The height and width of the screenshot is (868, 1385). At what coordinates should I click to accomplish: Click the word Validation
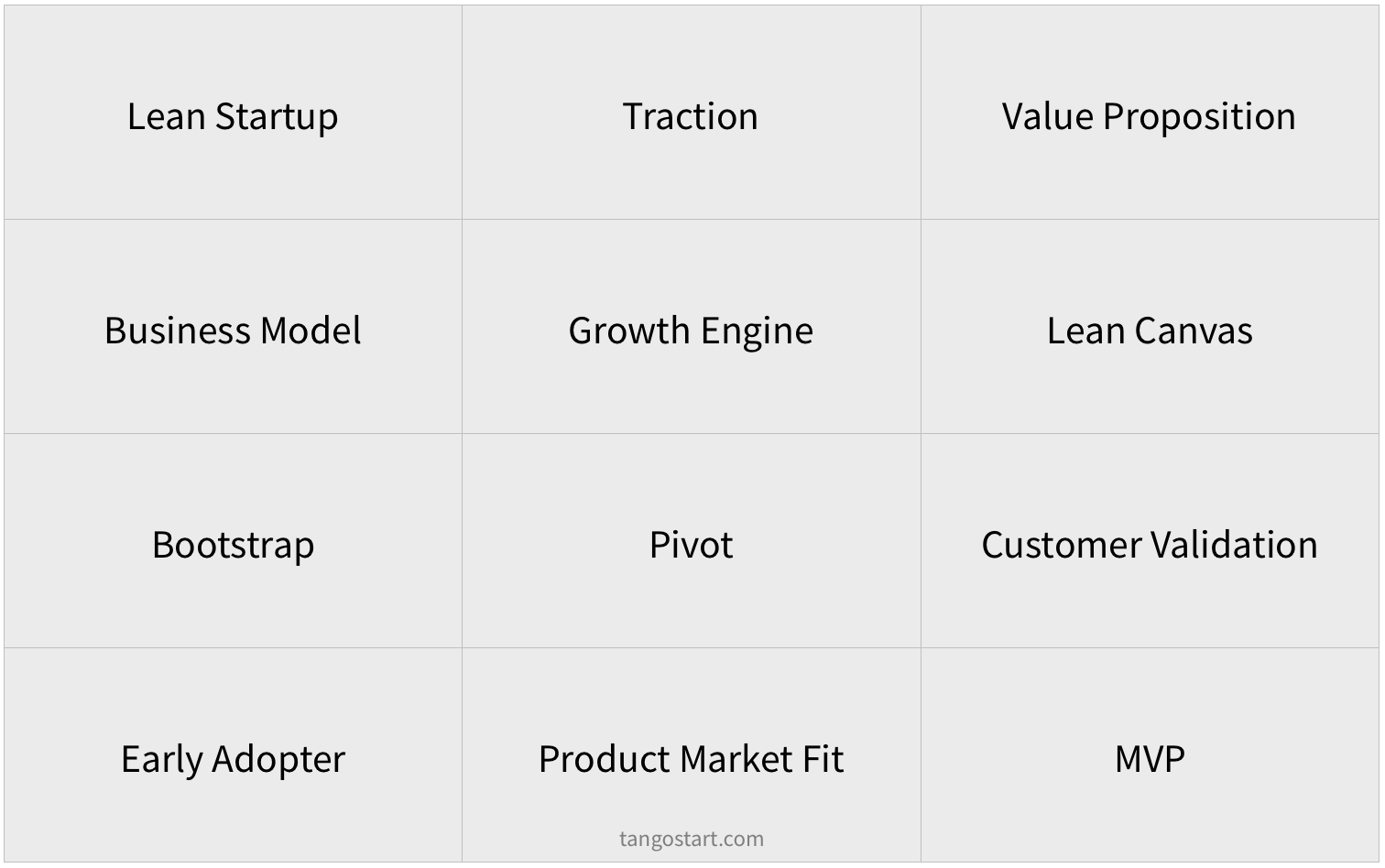point(1233,545)
